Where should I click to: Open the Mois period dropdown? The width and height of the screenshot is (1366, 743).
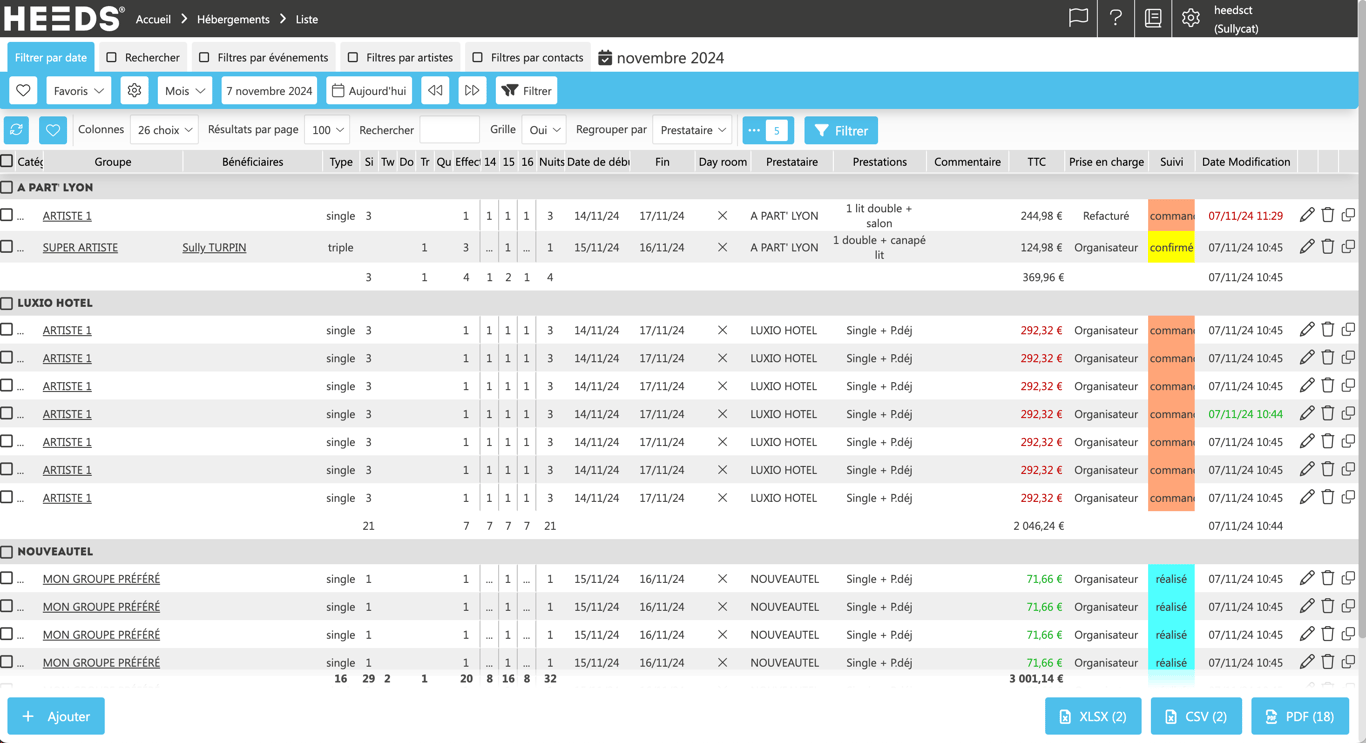point(184,91)
